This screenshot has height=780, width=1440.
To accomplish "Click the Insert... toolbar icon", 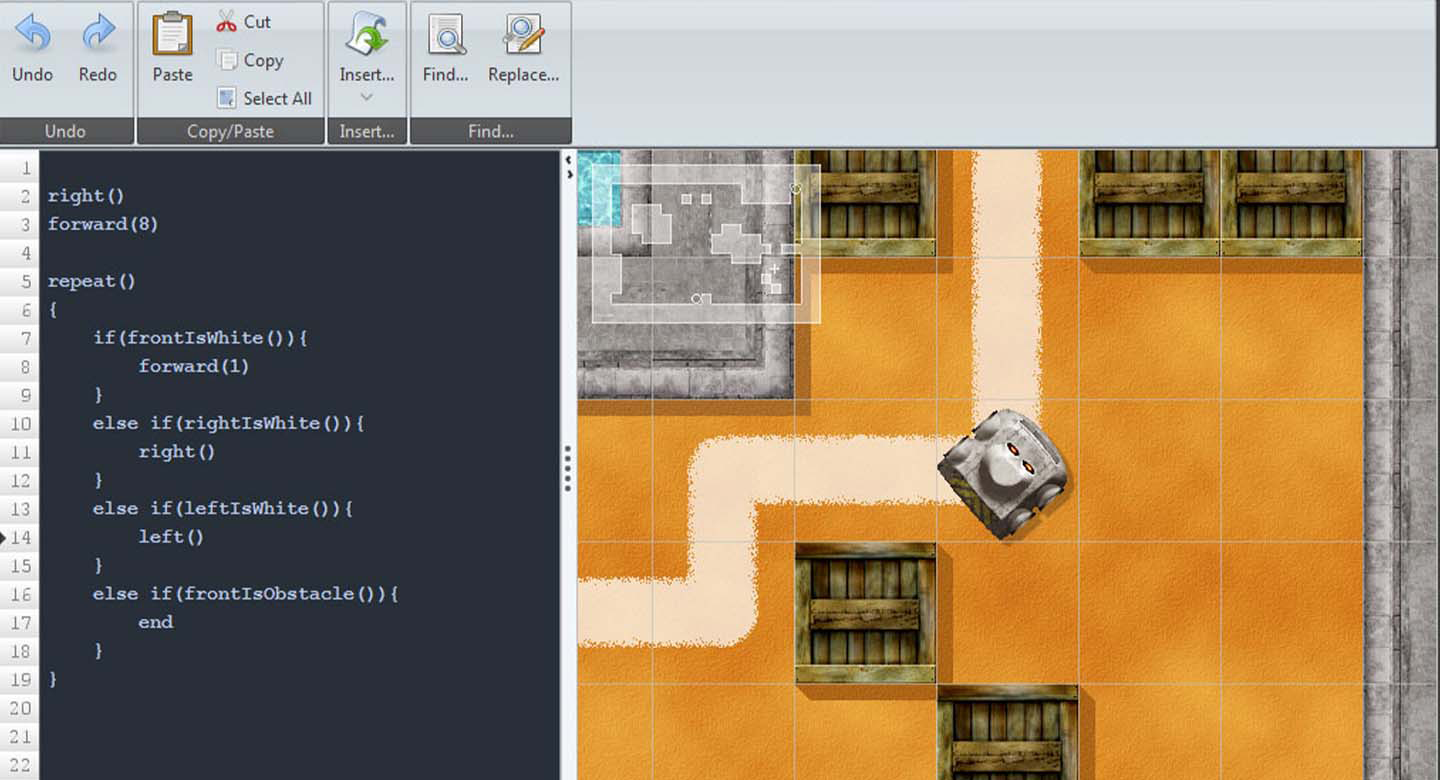I will coord(366,35).
